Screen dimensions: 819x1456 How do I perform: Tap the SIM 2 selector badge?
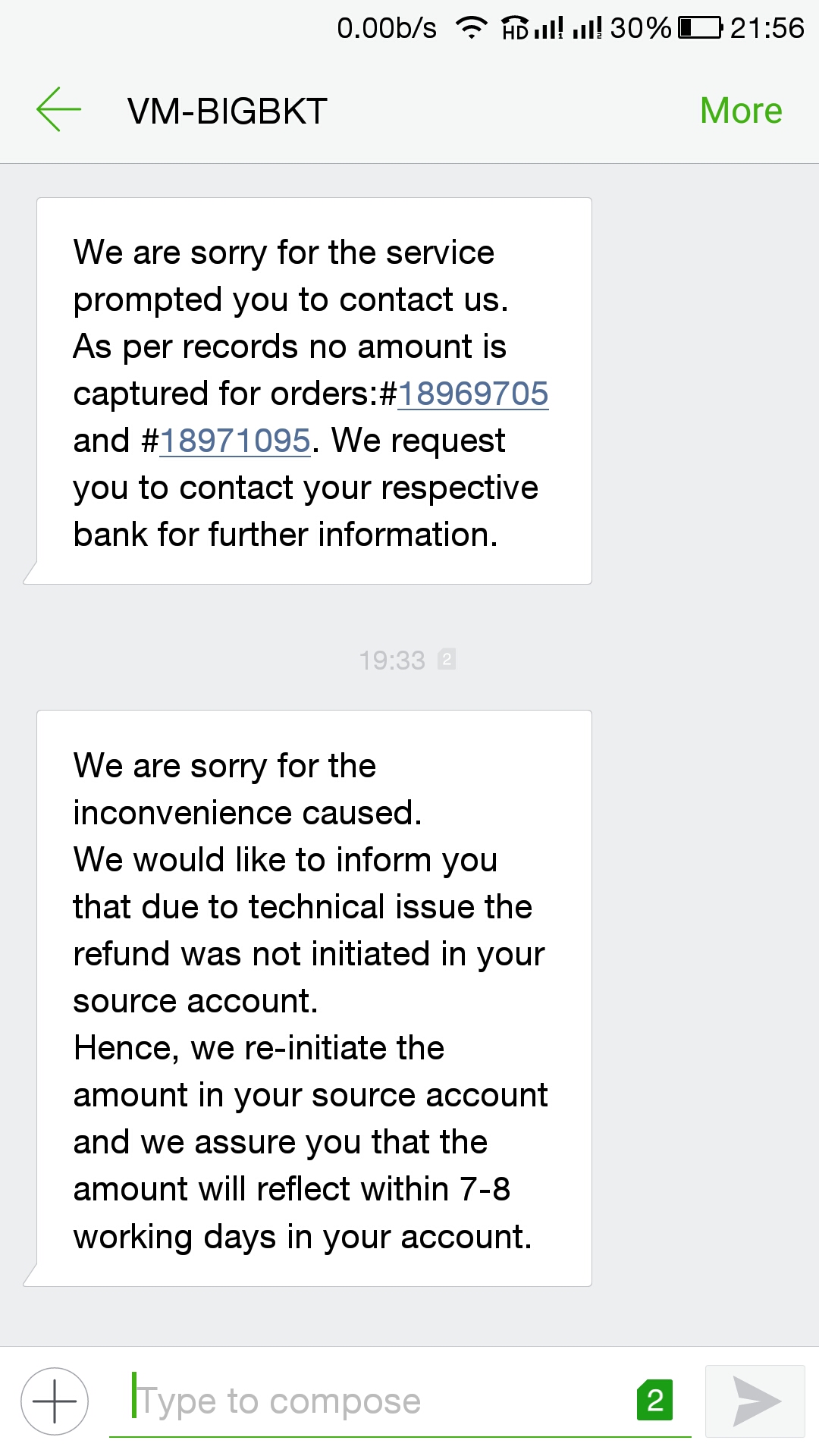tap(654, 1400)
